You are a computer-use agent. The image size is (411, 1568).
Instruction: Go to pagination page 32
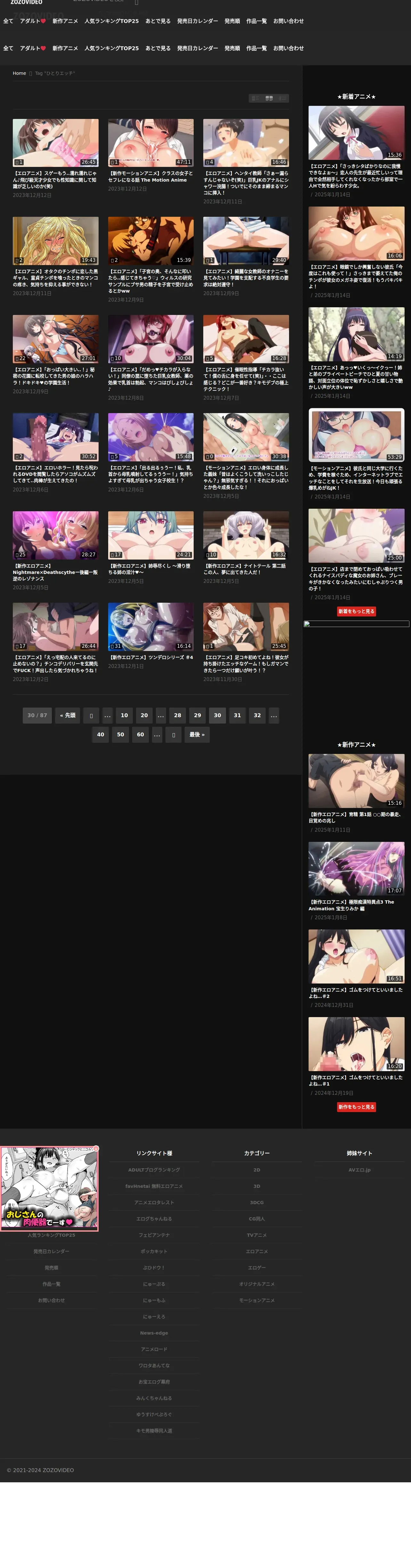click(x=257, y=715)
